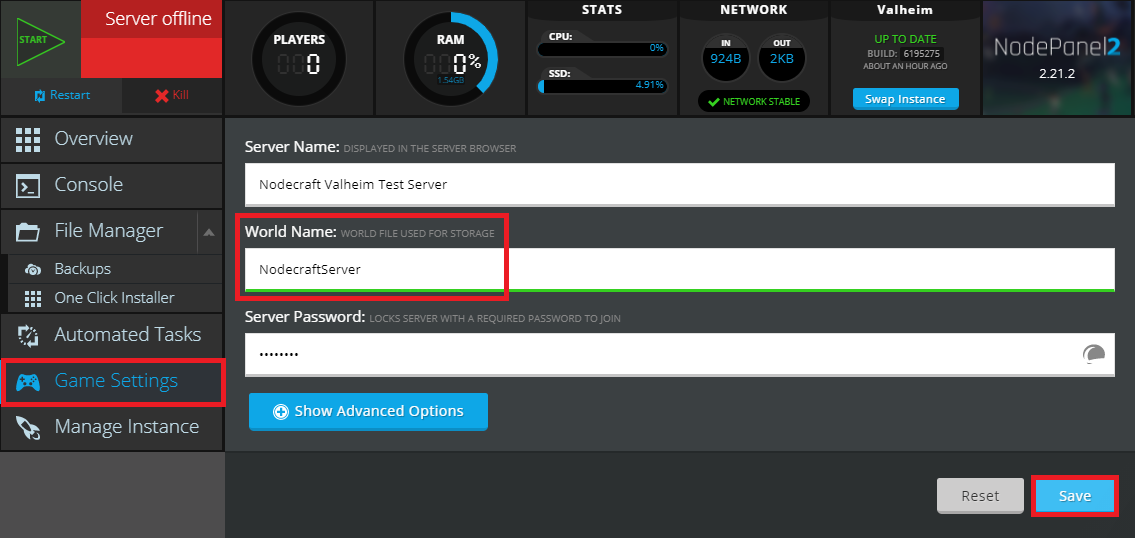Click the NETWORK STABLE status badge
The image size is (1135, 538).
pos(754,101)
